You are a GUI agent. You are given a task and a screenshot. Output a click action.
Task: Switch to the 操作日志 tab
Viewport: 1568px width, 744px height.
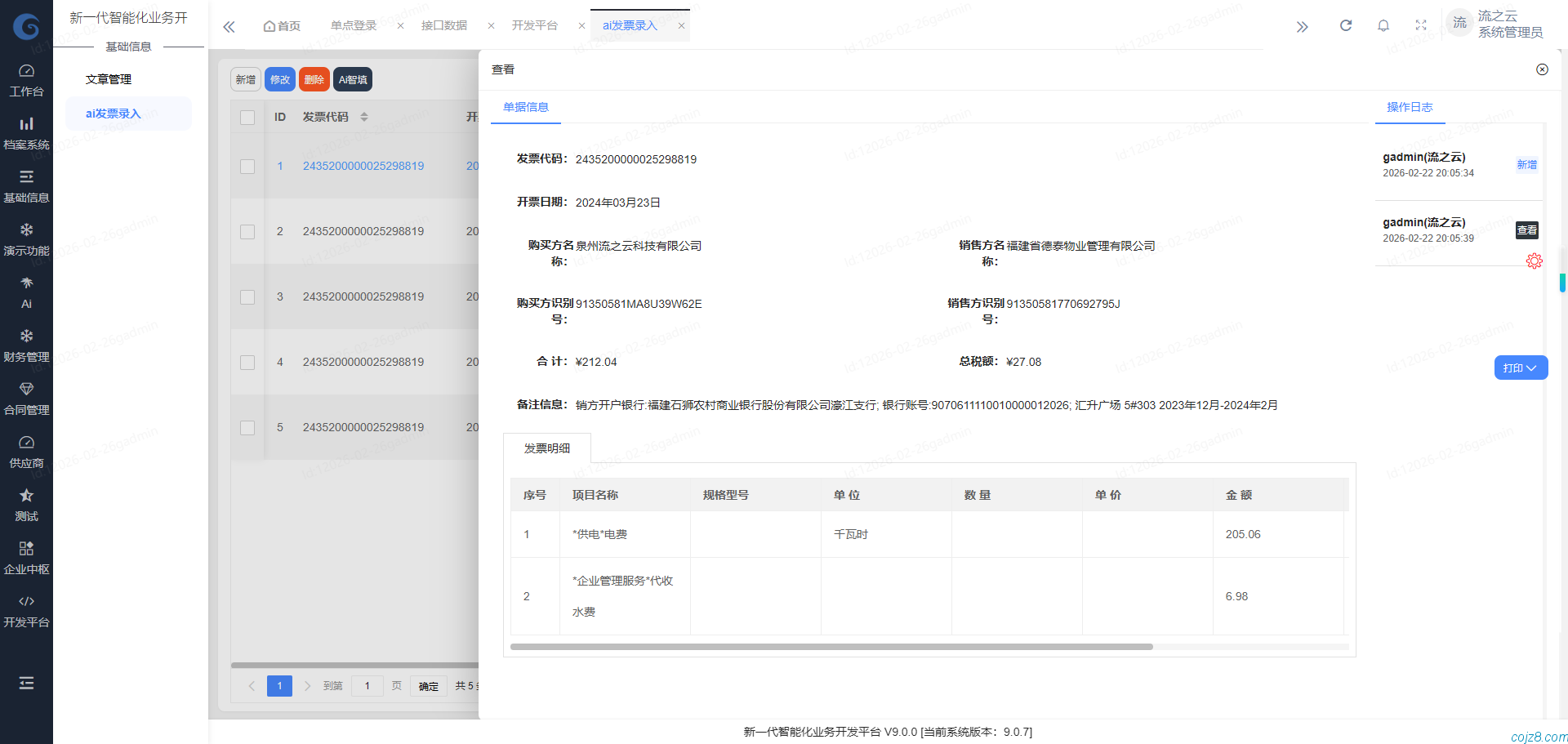tap(1410, 107)
